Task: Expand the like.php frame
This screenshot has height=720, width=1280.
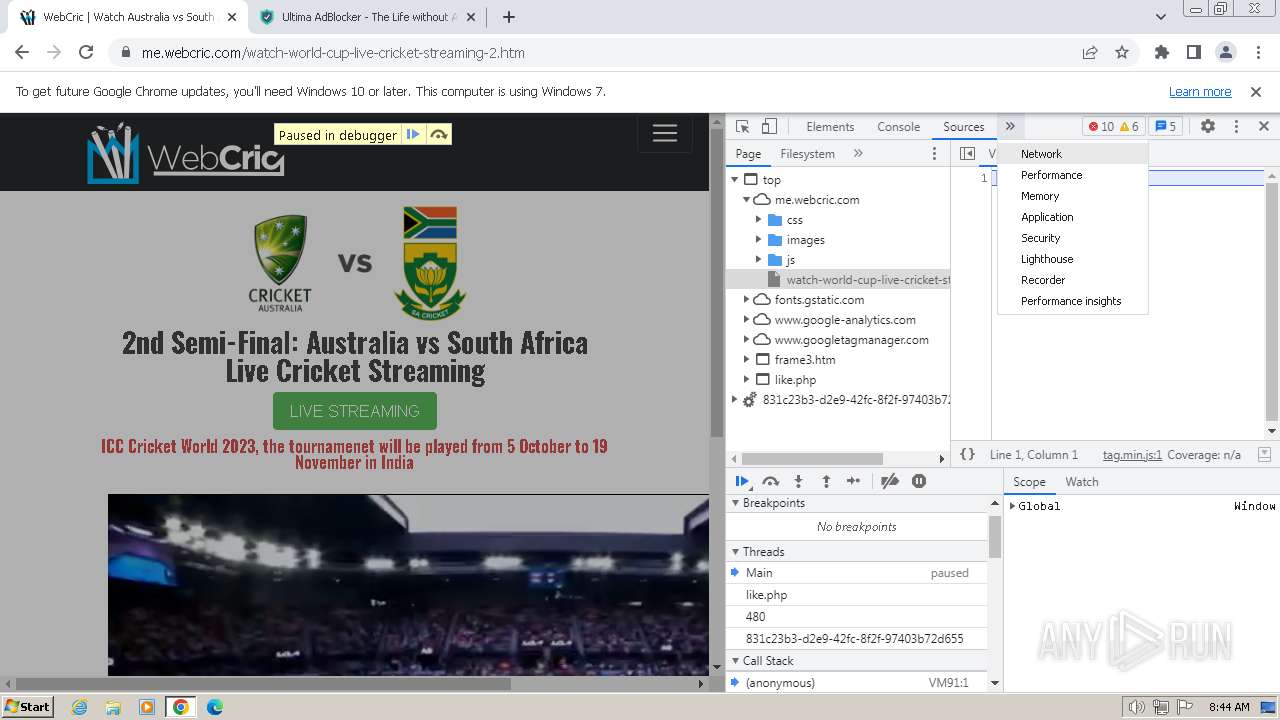Action: 746,380
